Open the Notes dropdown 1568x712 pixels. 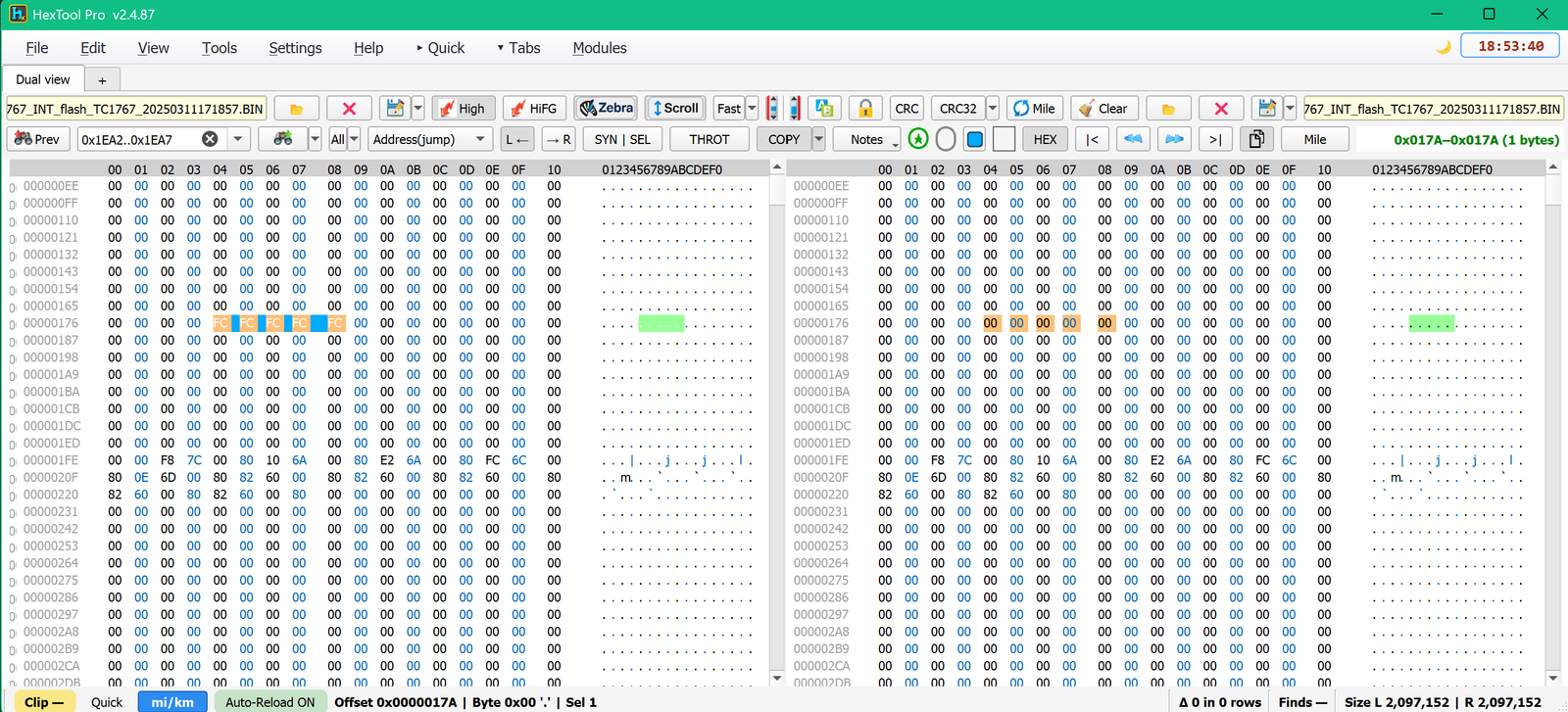(867, 139)
